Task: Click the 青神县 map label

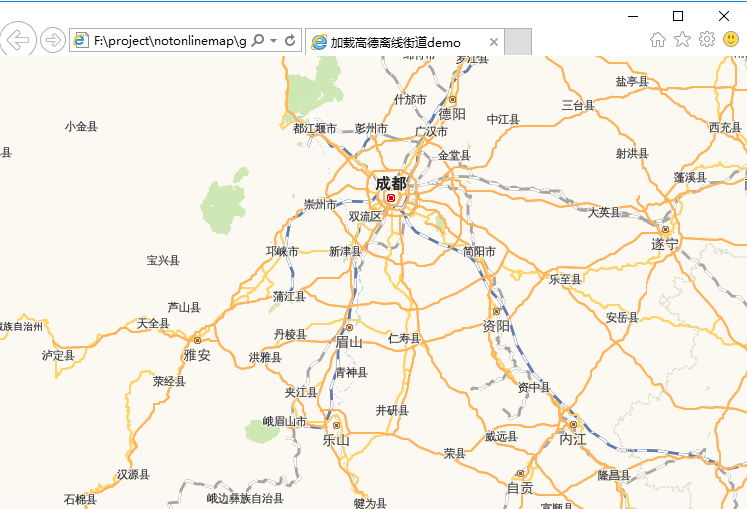Action: click(x=352, y=372)
